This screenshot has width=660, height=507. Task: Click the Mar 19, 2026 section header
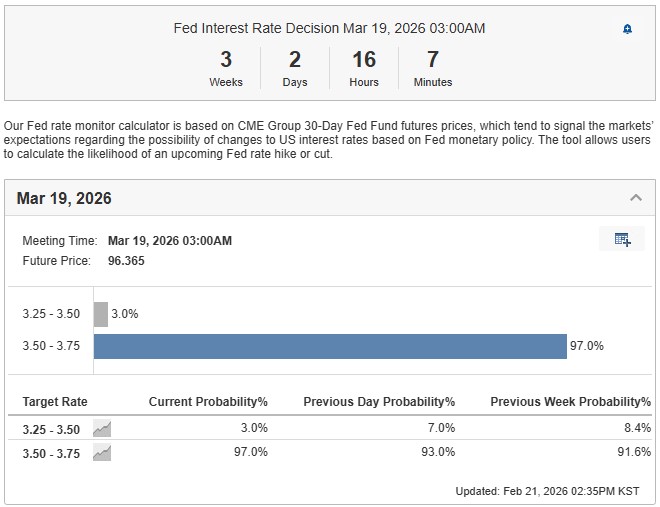coord(64,198)
